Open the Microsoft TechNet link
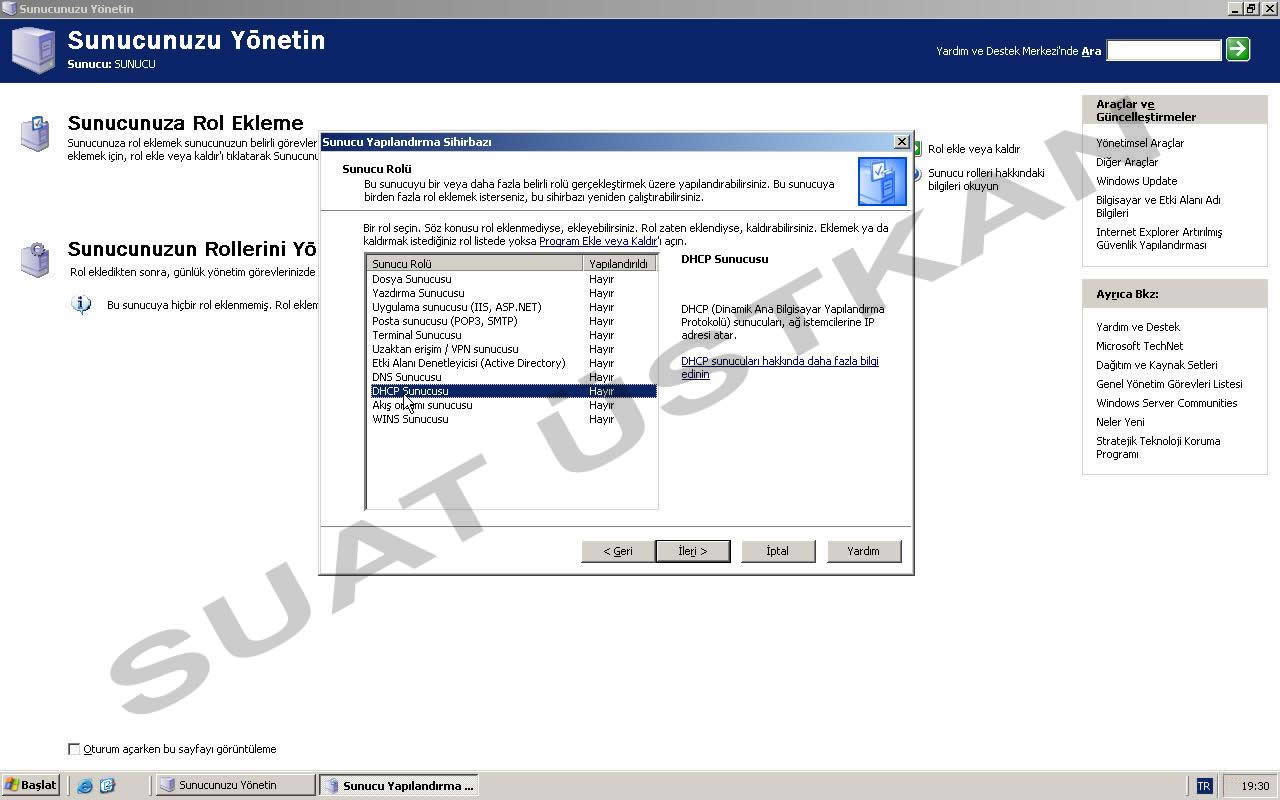1280x800 pixels. (1139, 346)
